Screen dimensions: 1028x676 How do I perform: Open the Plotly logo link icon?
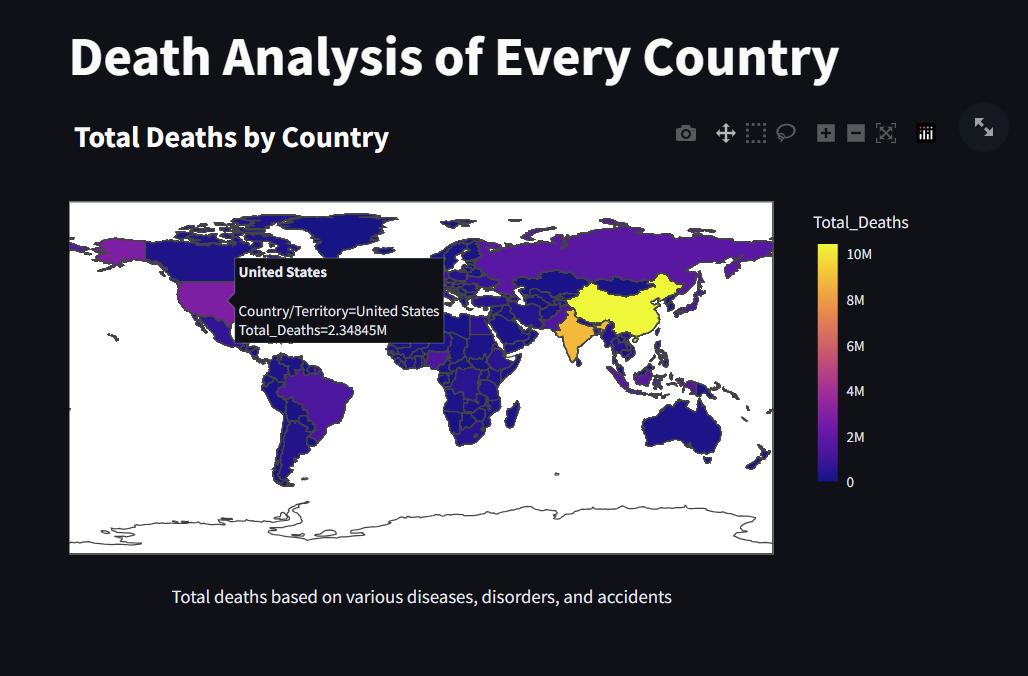point(926,134)
